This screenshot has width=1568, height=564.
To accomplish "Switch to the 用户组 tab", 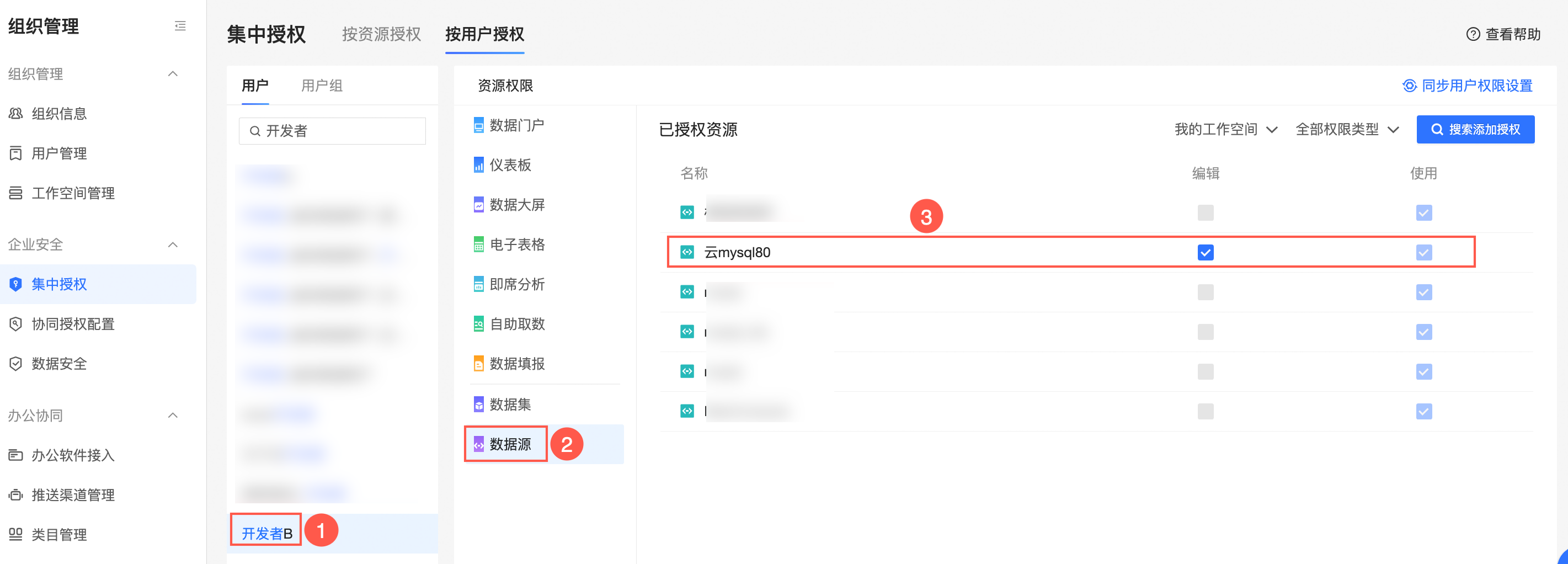I will pos(322,86).
